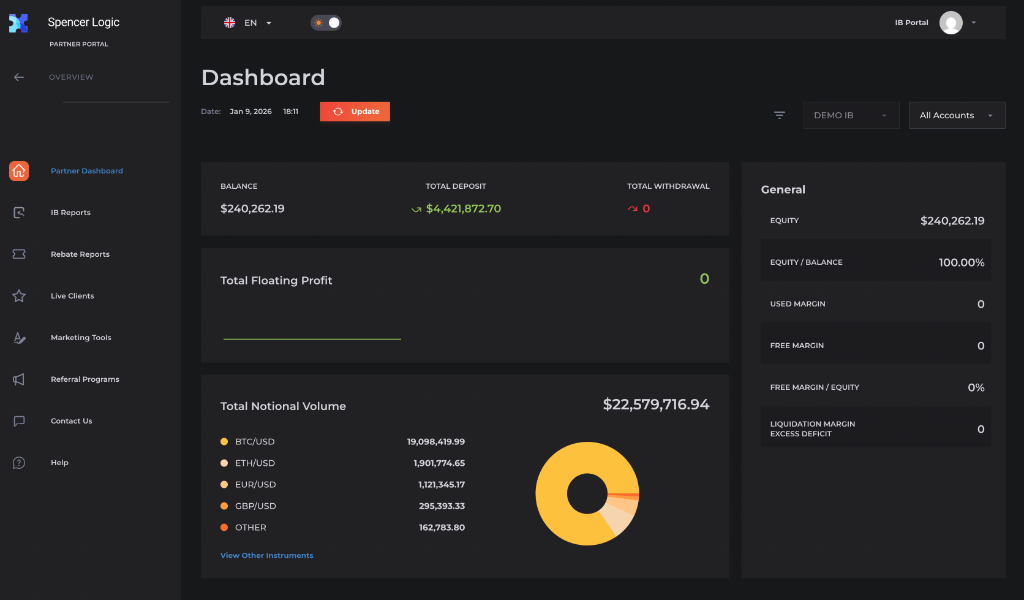Expand the All Accounts dropdown
The image size is (1024, 600).
tap(956, 115)
